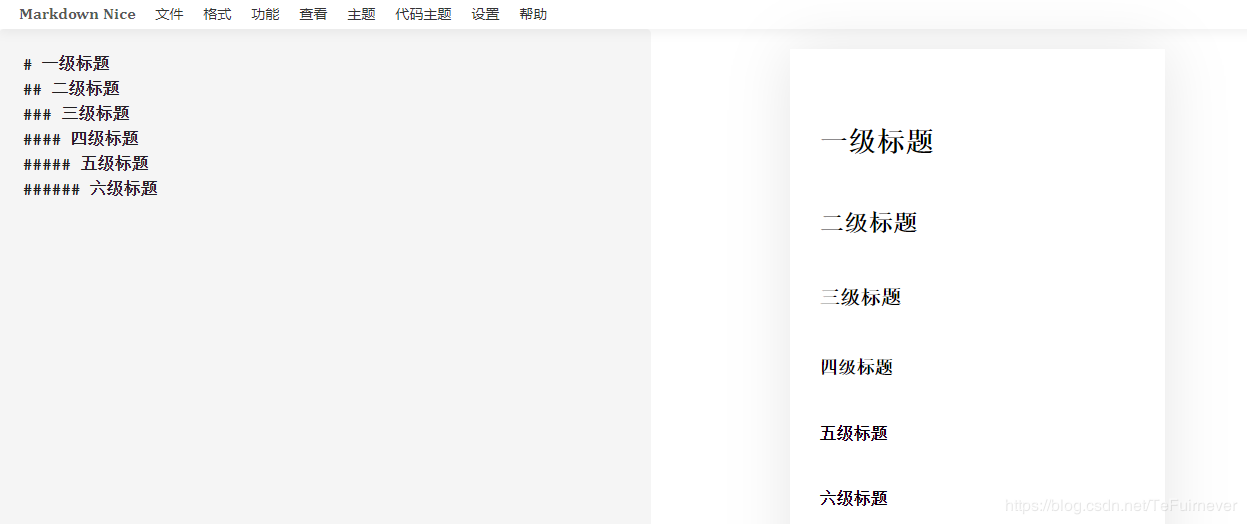This screenshot has height=524, width=1247.
Task: Open the 文件 menu
Action: click(169, 15)
